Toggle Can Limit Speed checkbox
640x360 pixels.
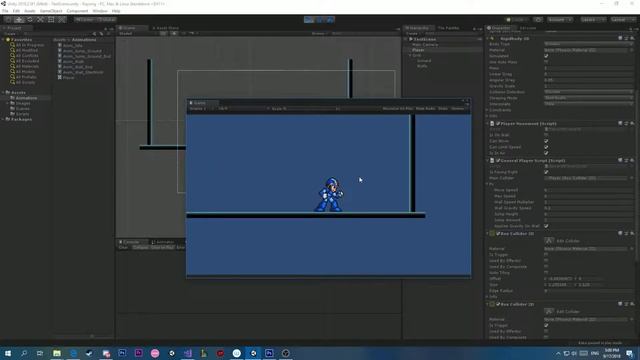546,147
